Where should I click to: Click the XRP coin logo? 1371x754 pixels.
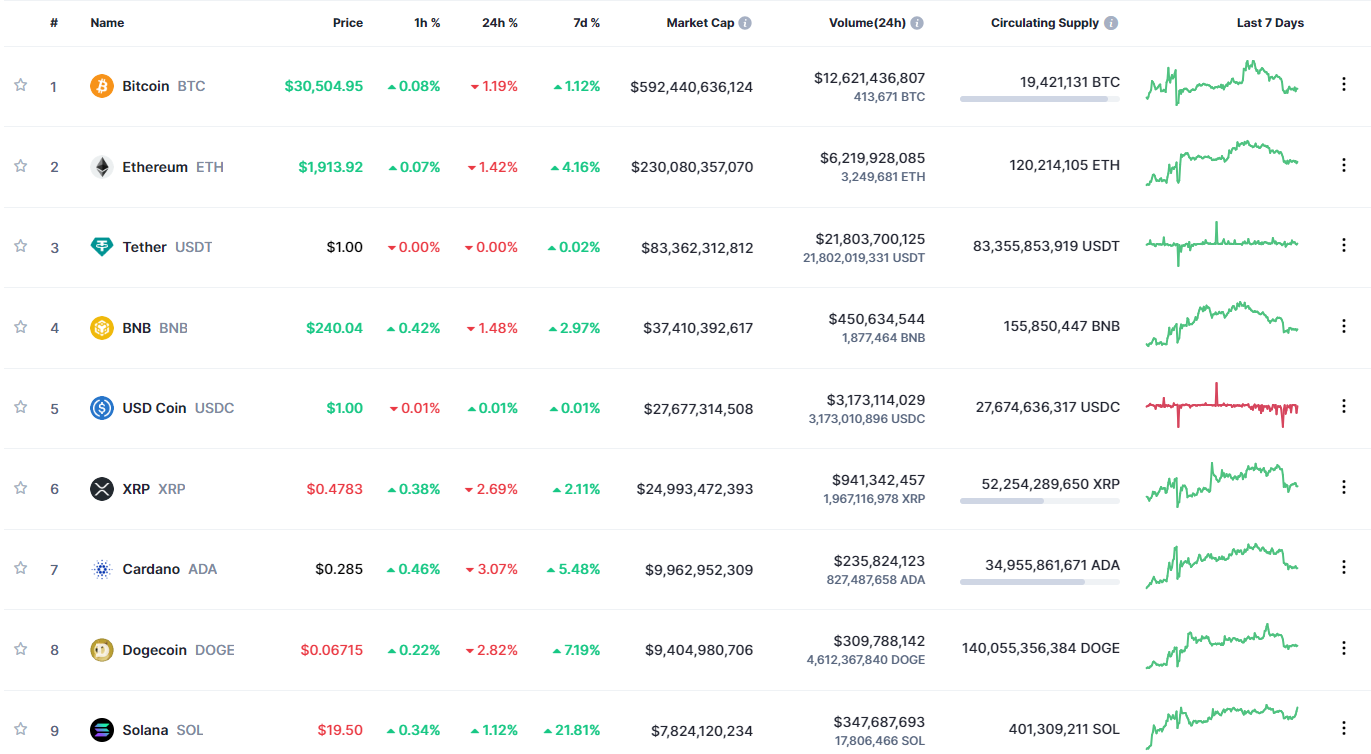tap(100, 488)
